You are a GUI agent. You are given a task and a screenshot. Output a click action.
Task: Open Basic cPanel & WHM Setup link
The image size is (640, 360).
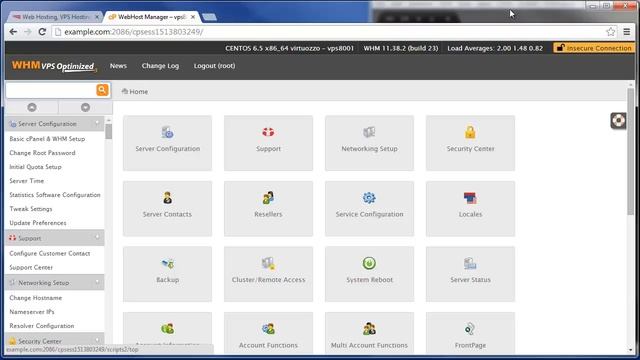47,139
